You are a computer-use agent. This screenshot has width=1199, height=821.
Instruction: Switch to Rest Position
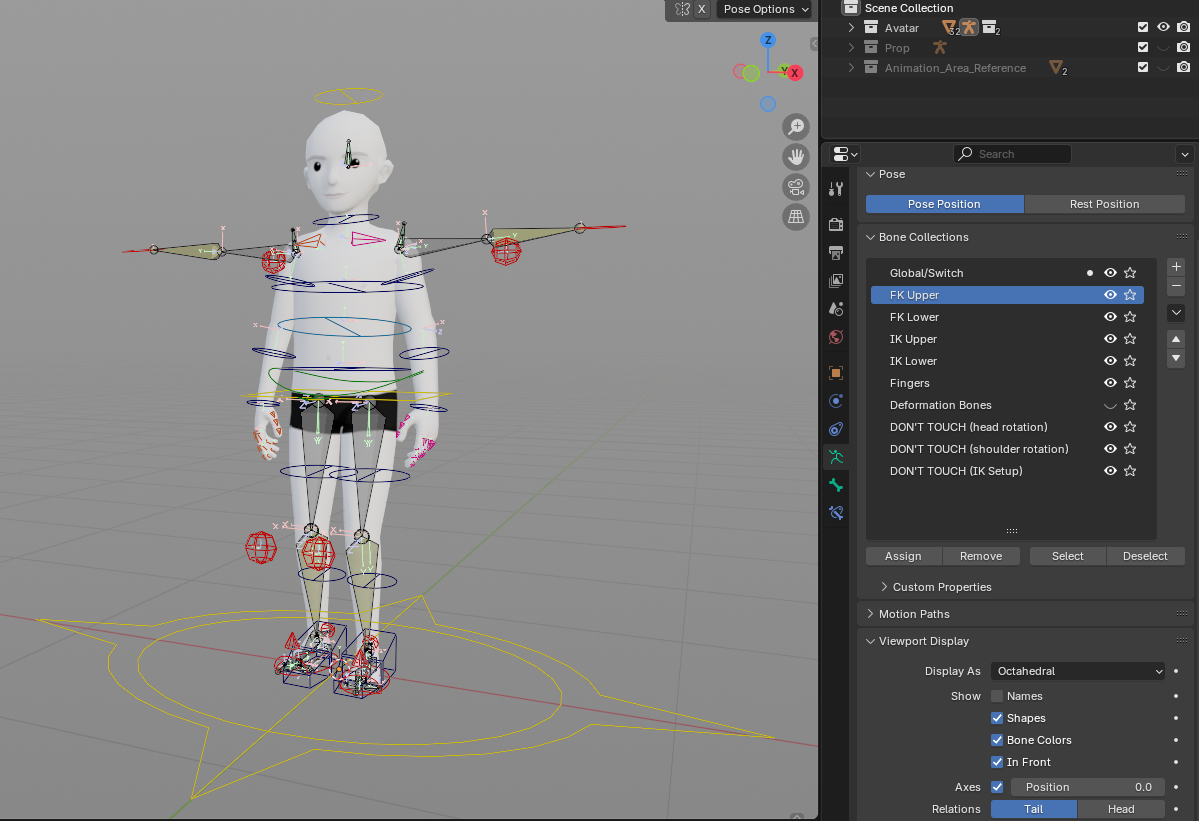1104,204
